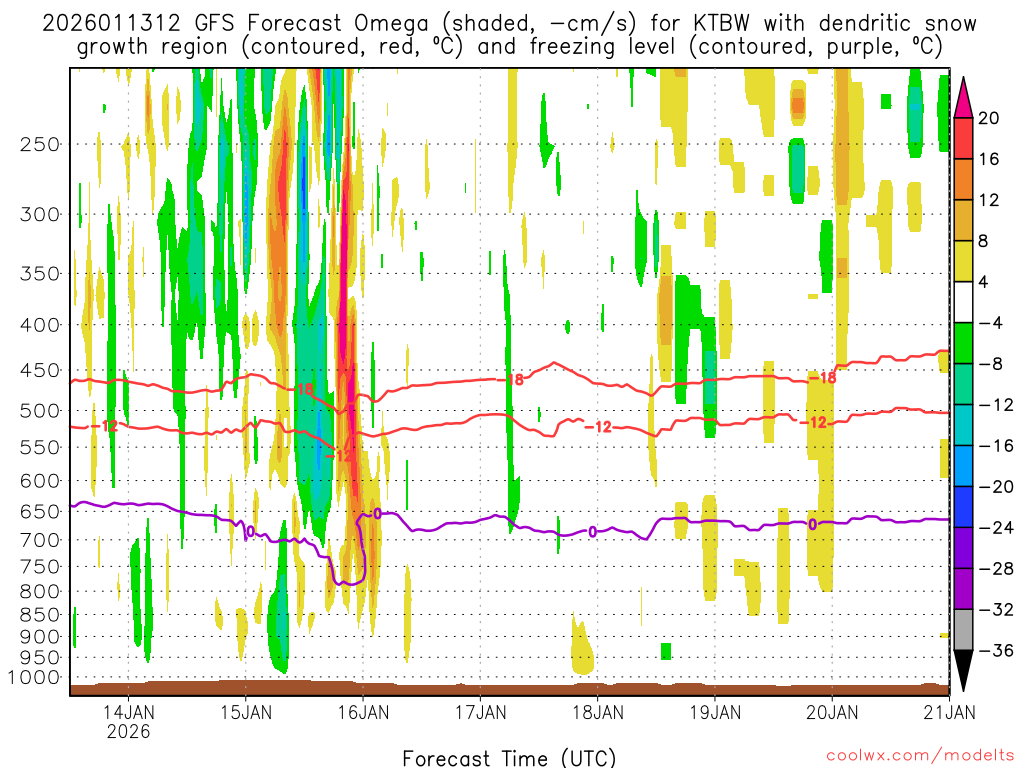
Task: Click the cyan -12 to -16 colorbar segment
Action: 963,425
